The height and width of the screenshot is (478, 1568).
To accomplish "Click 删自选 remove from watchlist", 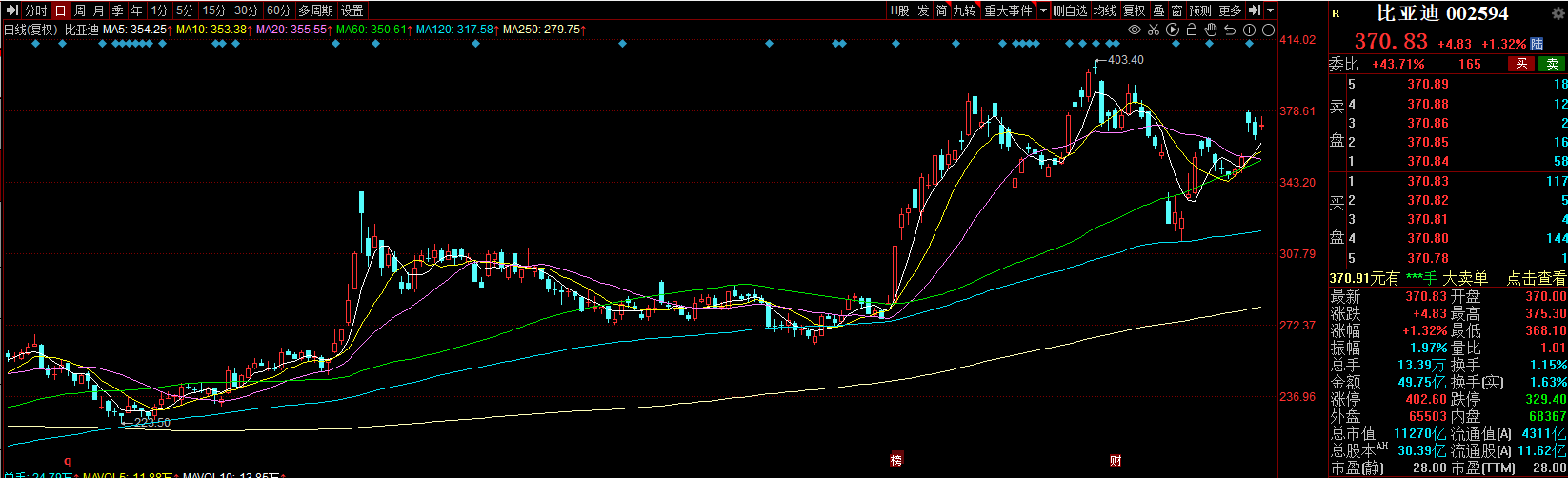I will point(1071,10).
